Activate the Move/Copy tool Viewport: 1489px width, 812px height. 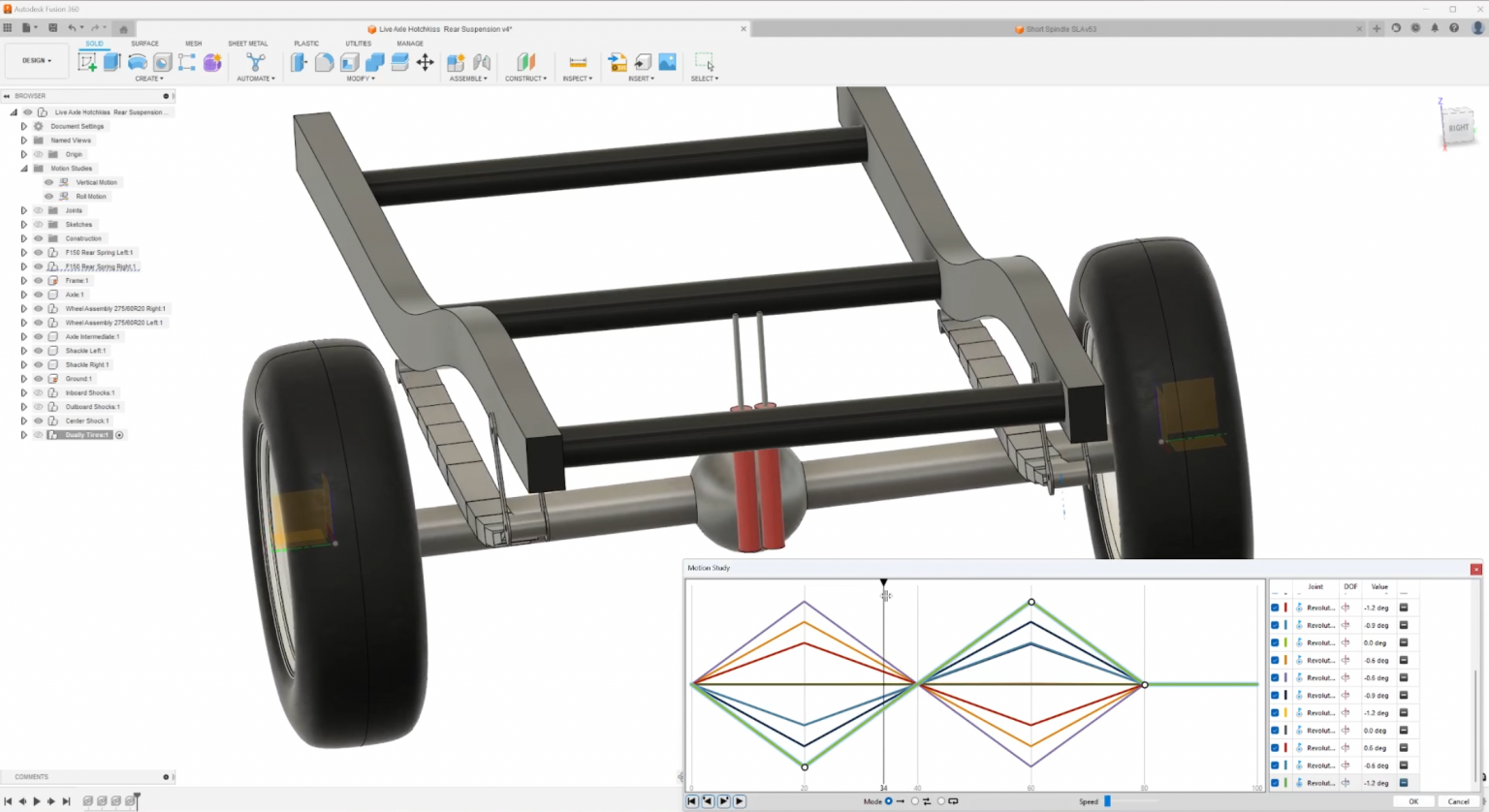(x=425, y=62)
